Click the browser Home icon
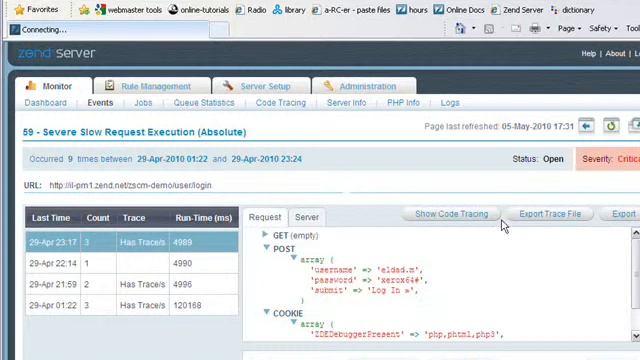The width and height of the screenshot is (640, 360). pos(460,28)
